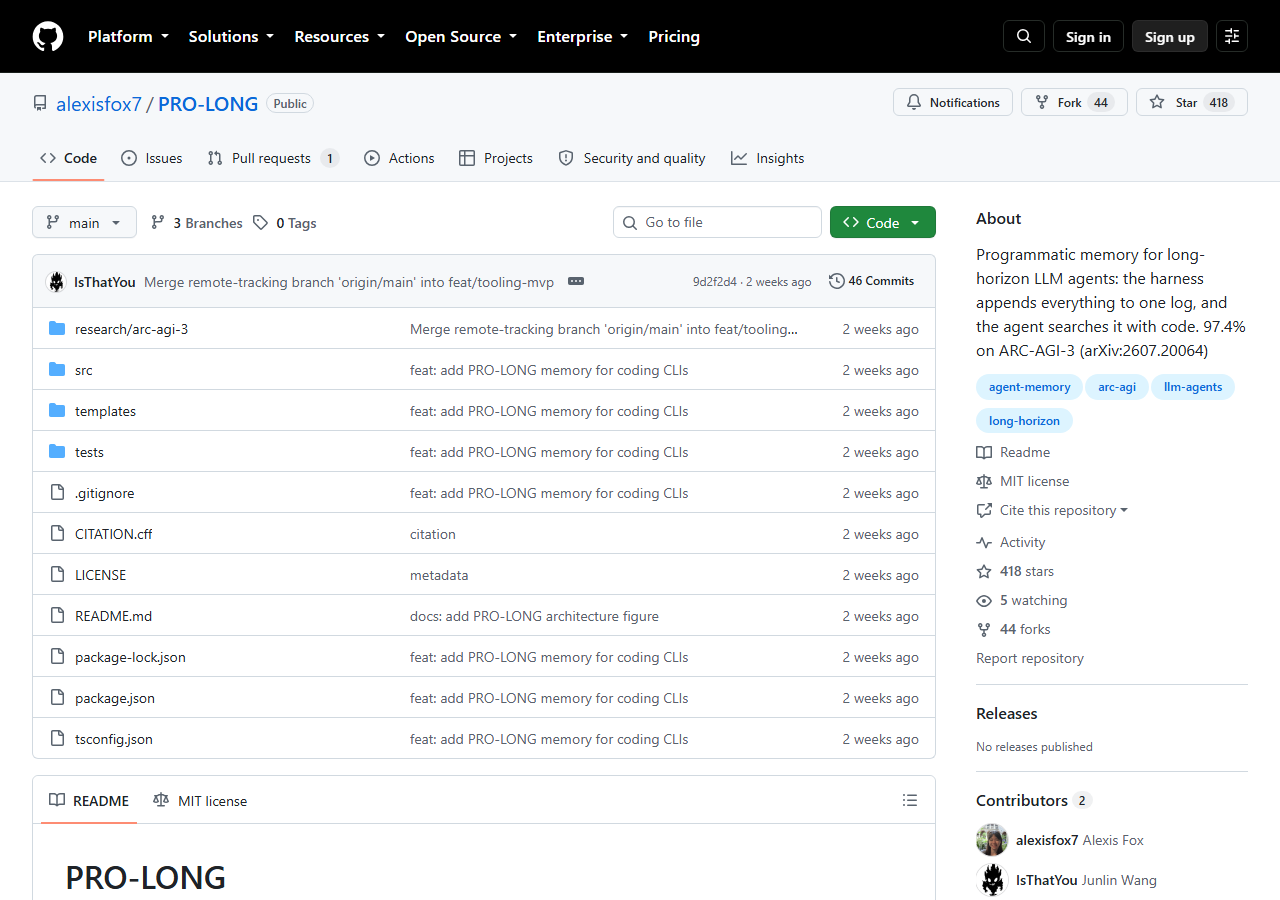Click the llm-agents topic tag
The image size is (1280, 900).
(x=1193, y=387)
